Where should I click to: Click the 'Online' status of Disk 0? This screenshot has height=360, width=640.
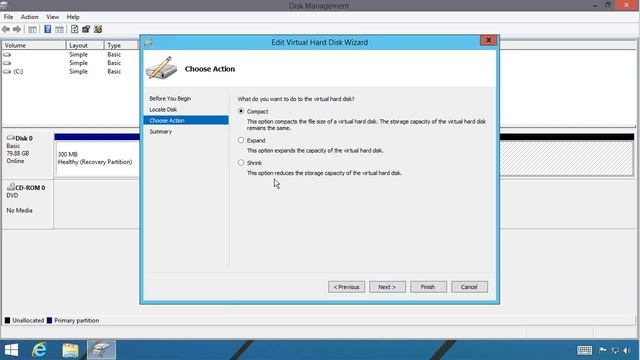coord(15,161)
